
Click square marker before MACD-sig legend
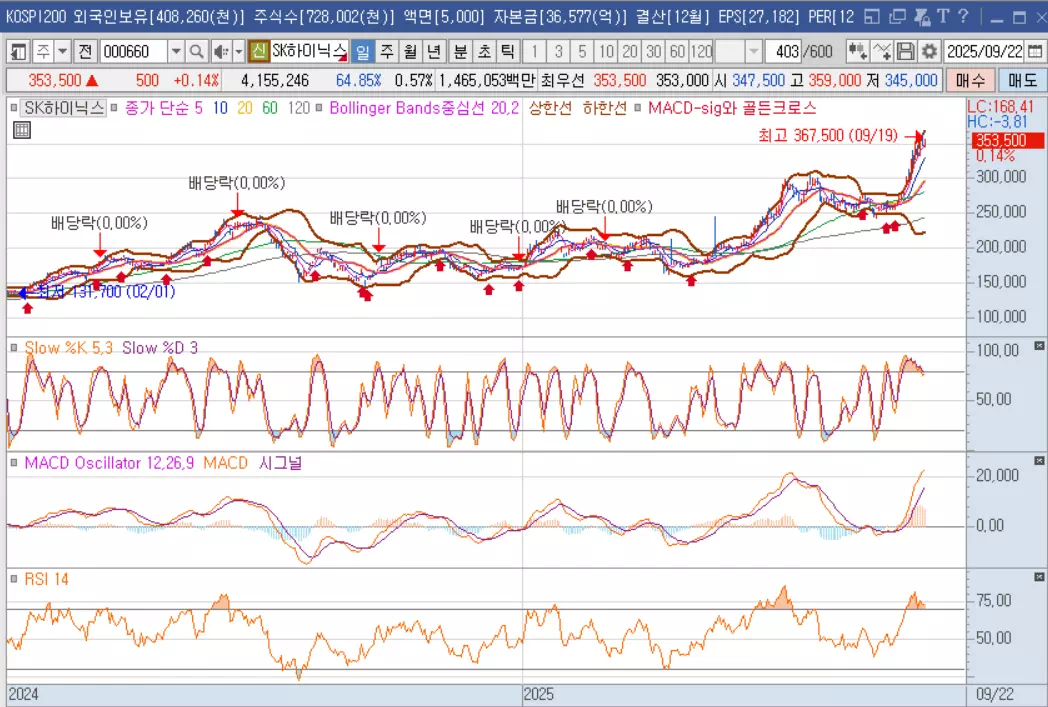tap(638, 108)
